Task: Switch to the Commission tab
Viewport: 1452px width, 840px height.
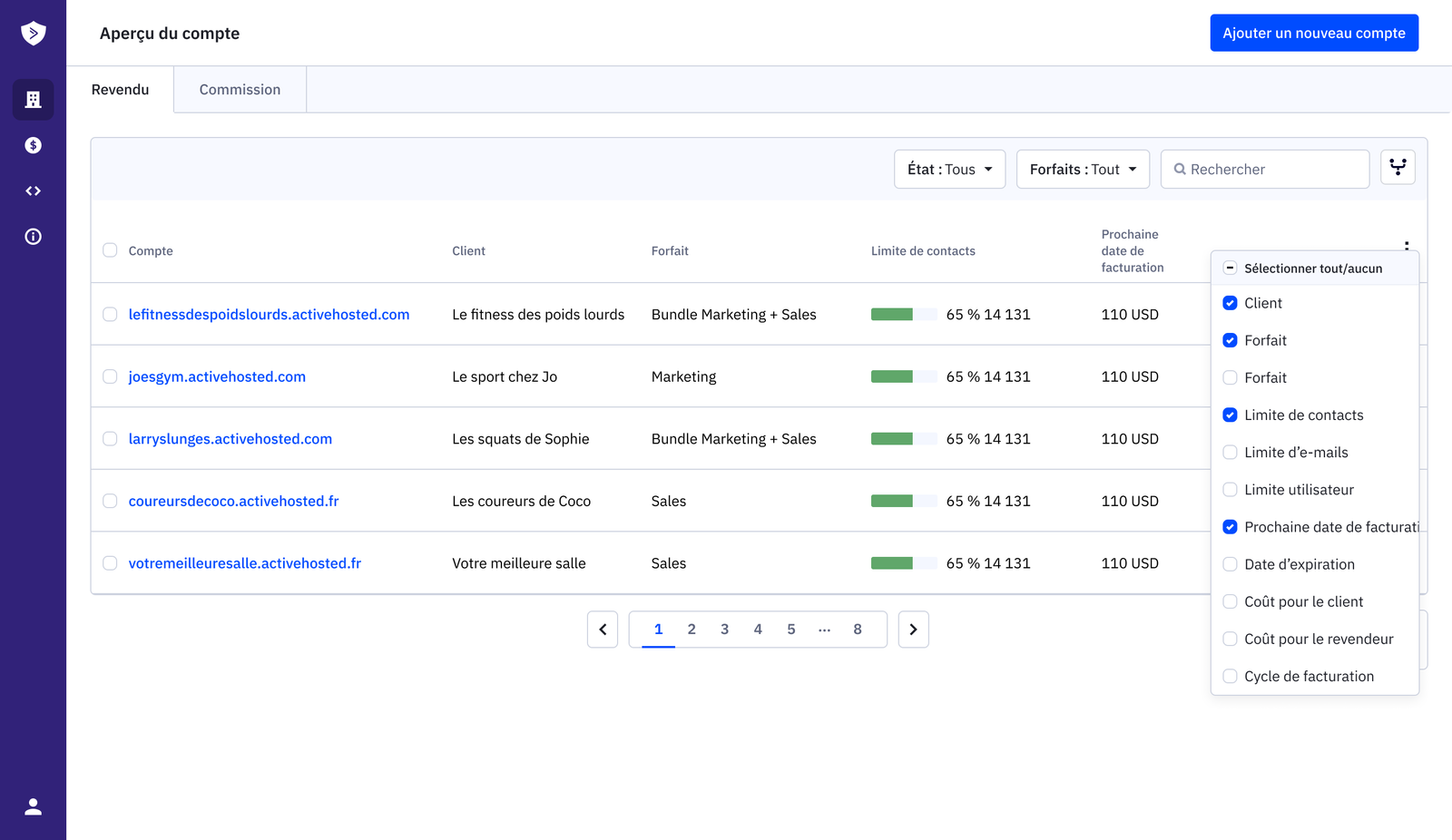Action: [x=240, y=90]
